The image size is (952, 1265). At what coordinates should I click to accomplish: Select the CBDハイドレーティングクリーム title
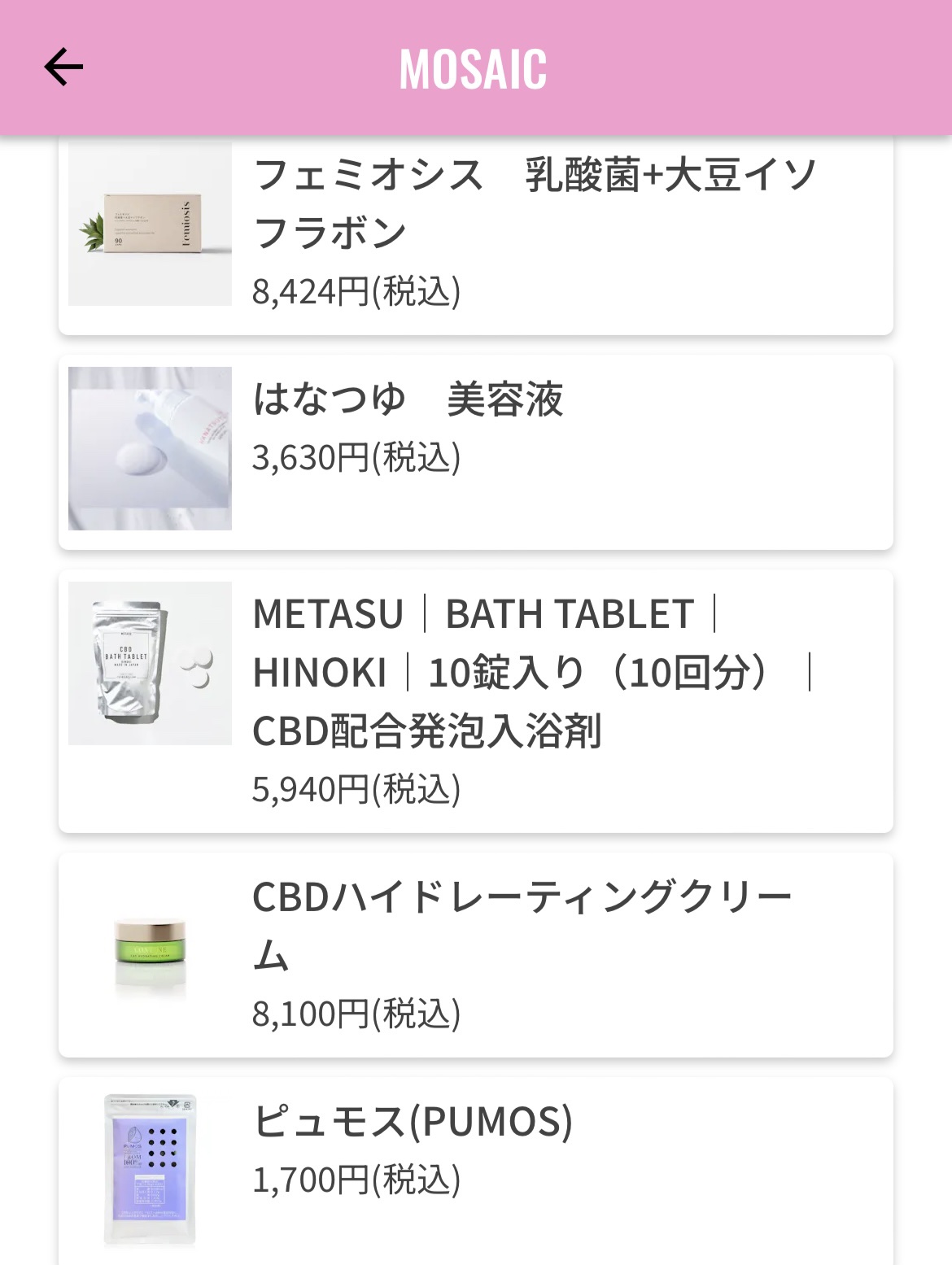pos(521,926)
